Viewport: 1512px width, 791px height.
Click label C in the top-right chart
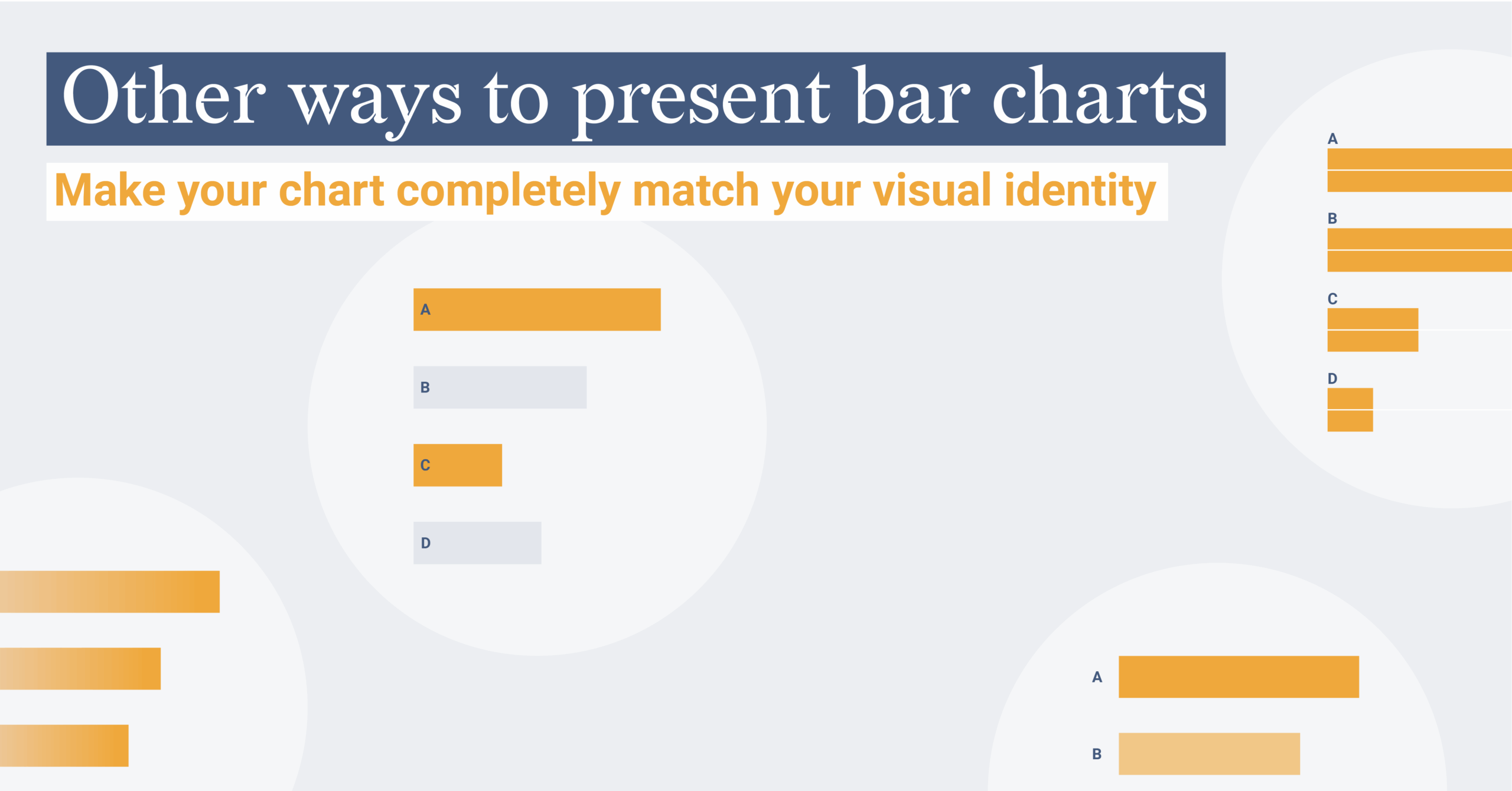pyautogui.click(x=1332, y=299)
